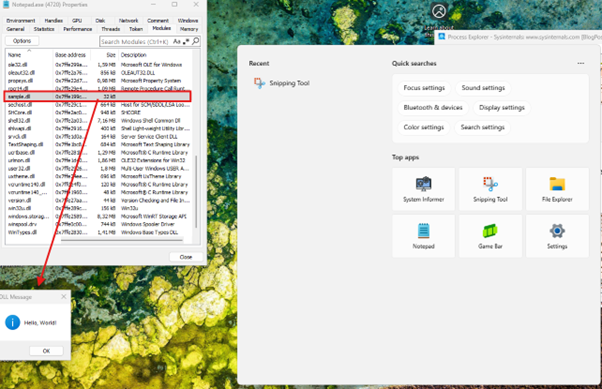This screenshot has width=602, height=389.
Task: Click Color settings quick search
Action: click(x=423, y=127)
